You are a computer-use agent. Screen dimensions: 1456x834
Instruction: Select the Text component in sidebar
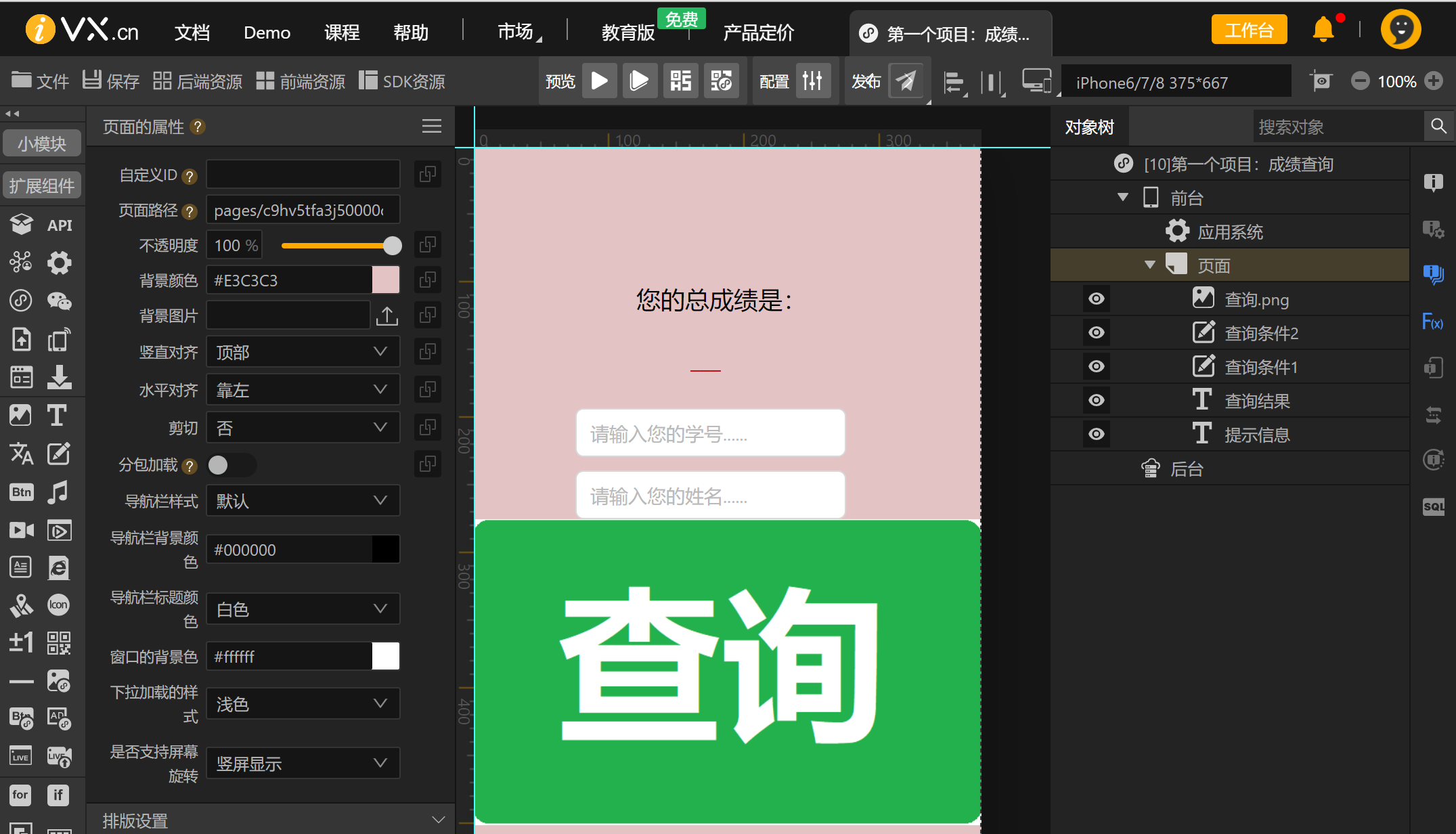(x=58, y=415)
